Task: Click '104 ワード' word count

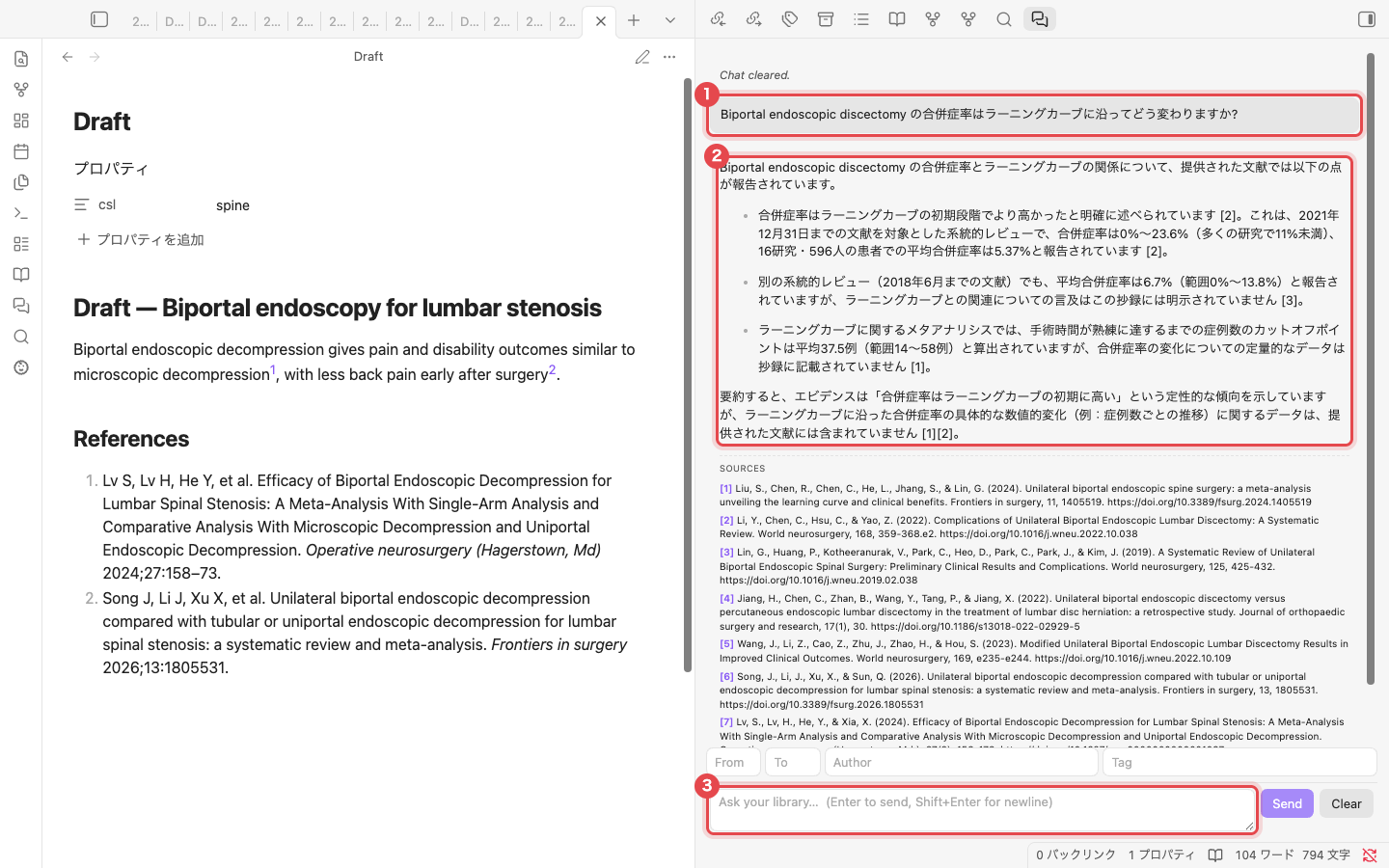Action: pos(1265,854)
